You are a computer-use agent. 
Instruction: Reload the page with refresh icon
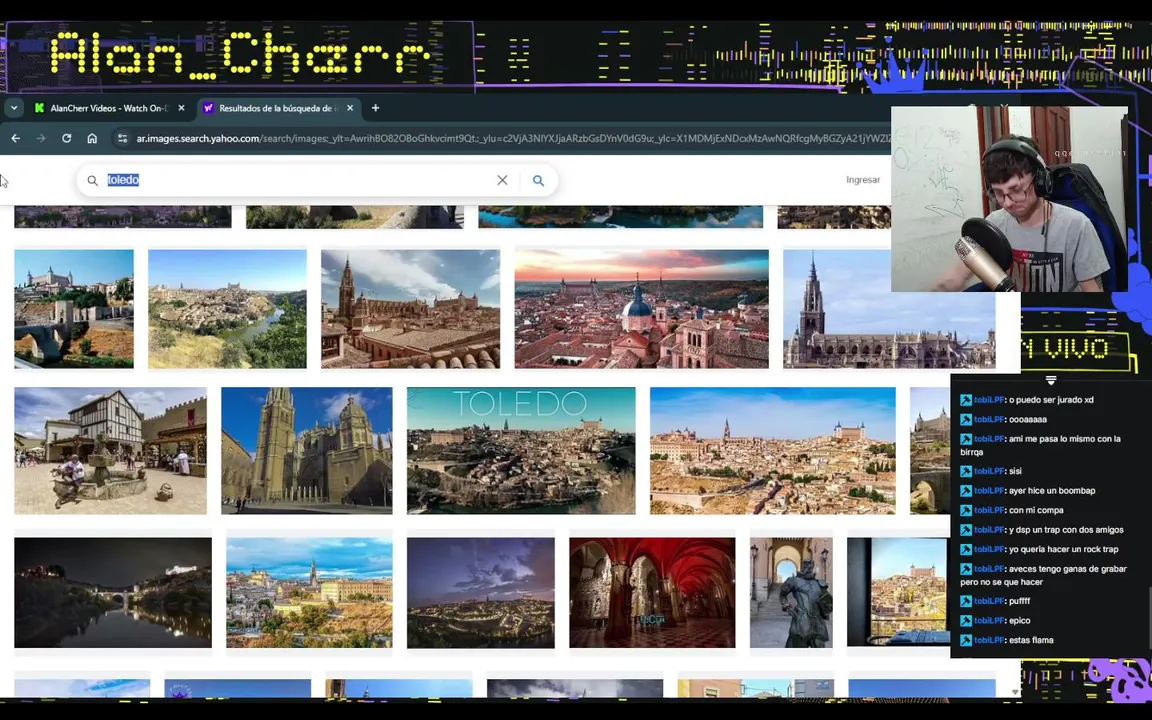(x=66, y=138)
